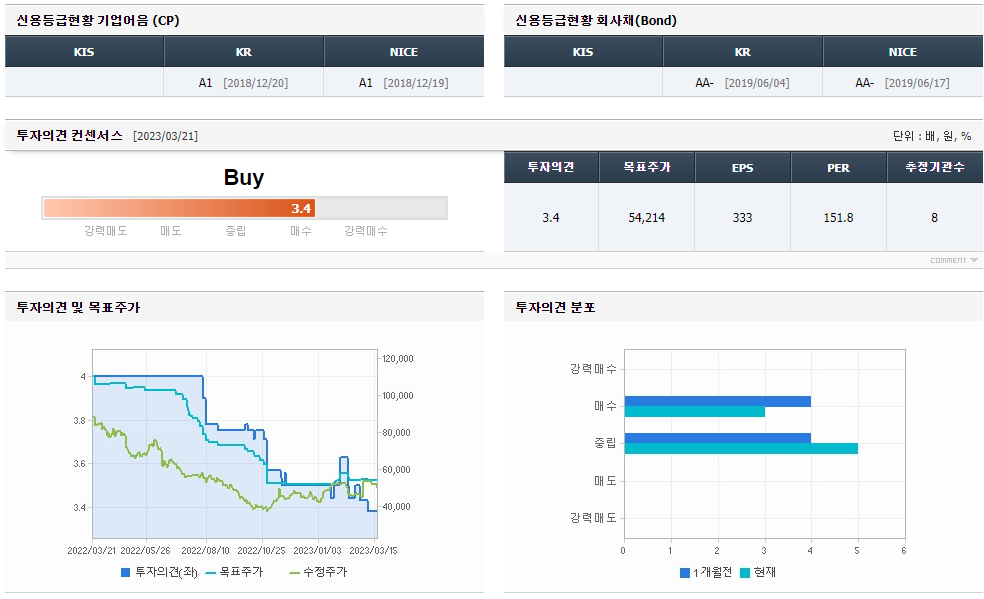
Task: Click the NICE header in Bond table
Action: (x=902, y=51)
